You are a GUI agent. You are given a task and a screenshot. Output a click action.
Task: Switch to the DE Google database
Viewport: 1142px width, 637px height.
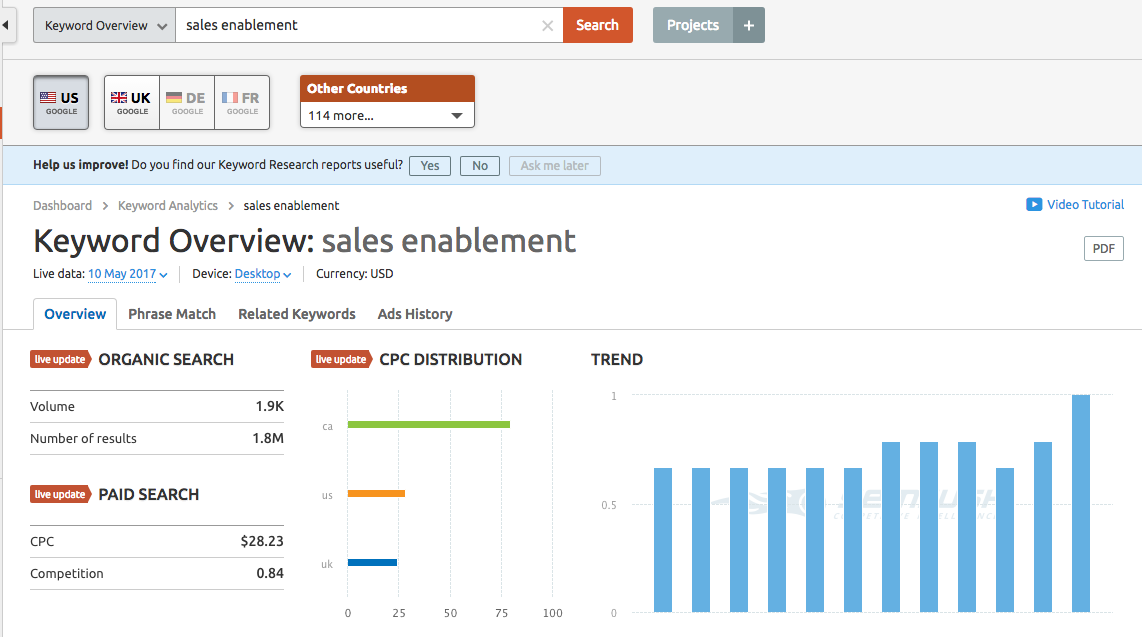coord(186,103)
